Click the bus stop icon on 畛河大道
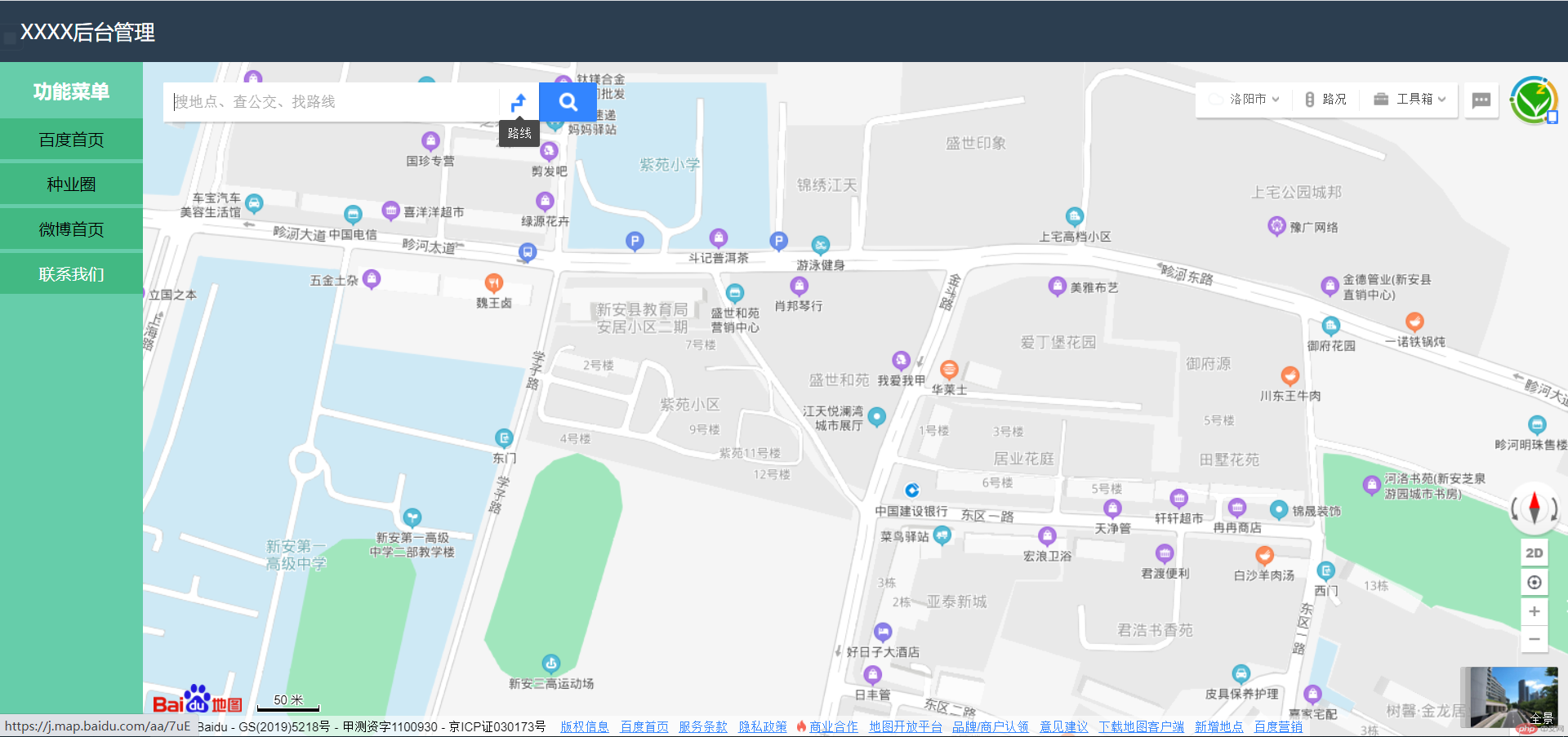 528,252
